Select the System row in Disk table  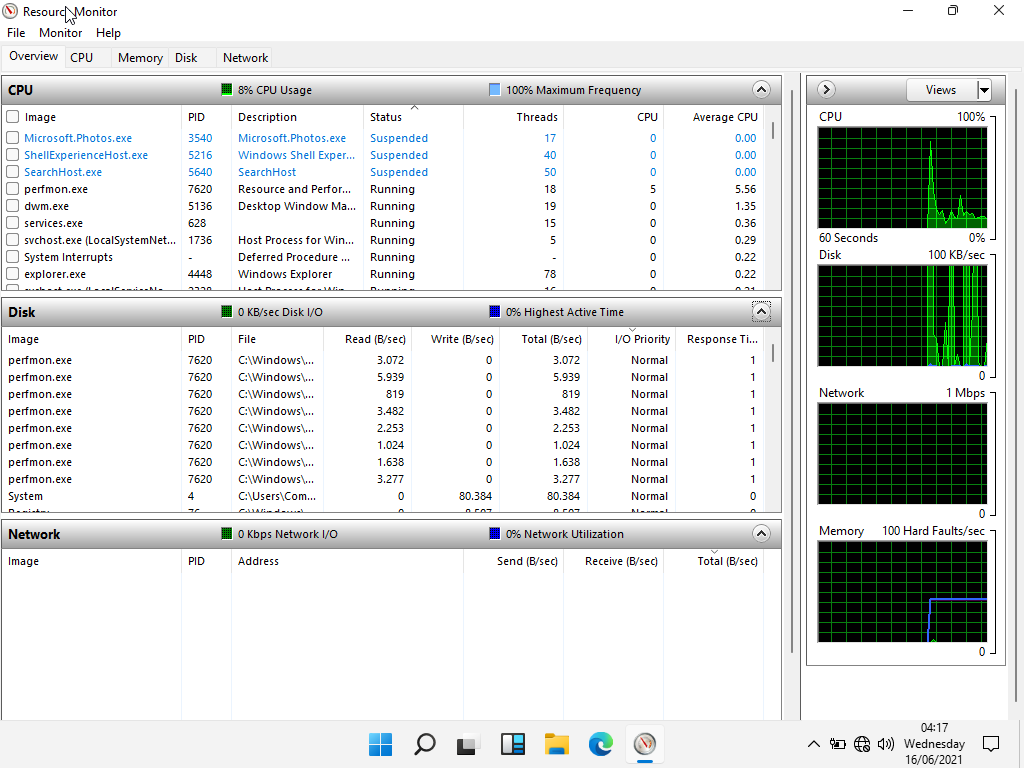point(383,496)
